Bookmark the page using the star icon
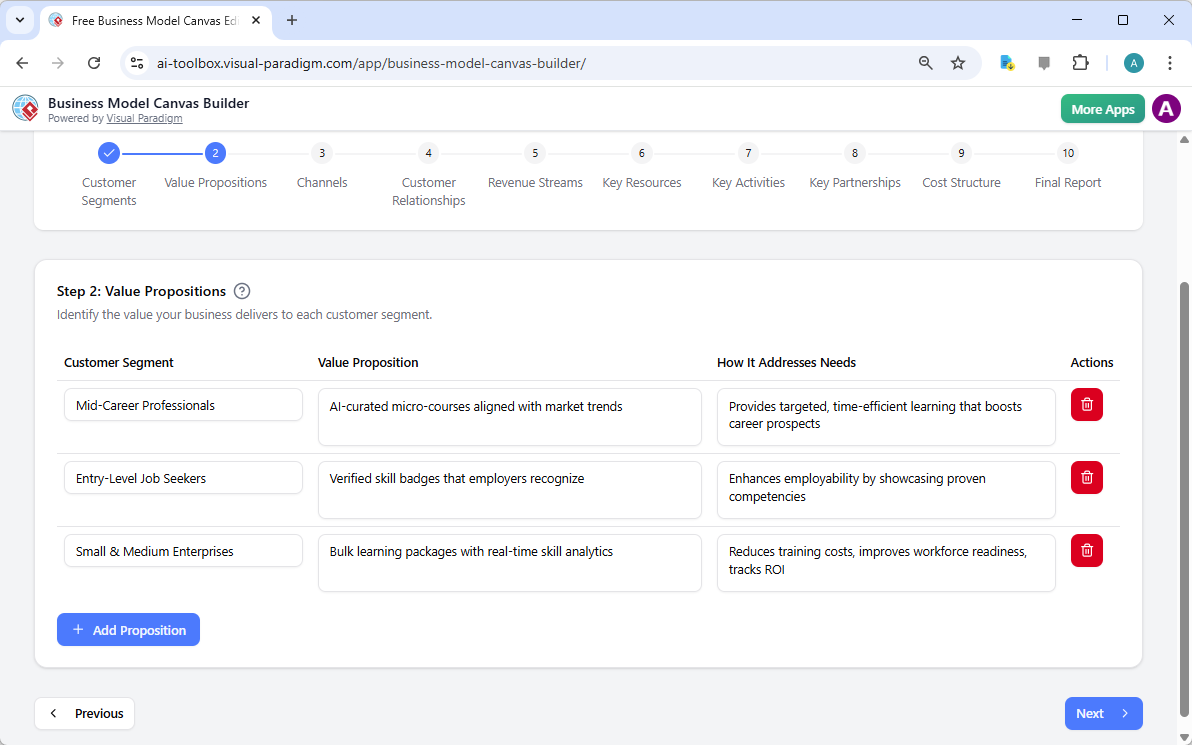This screenshot has width=1192, height=745. coord(958,62)
